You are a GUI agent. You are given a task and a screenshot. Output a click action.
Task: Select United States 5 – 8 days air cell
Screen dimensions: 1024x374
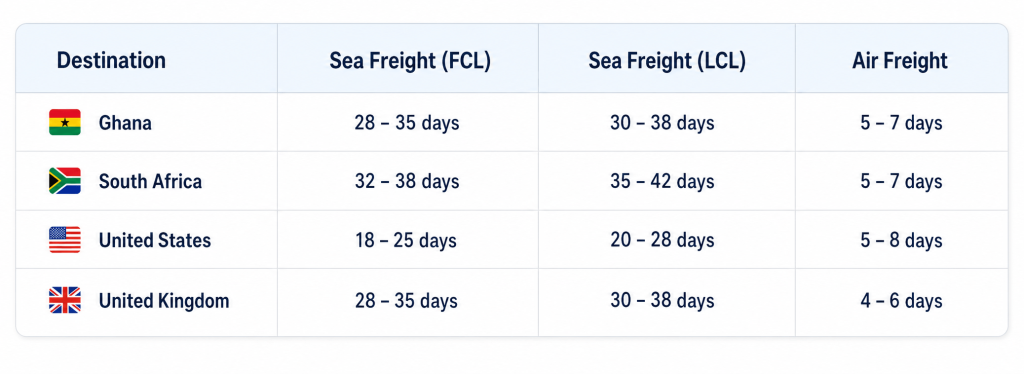pos(901,240)
